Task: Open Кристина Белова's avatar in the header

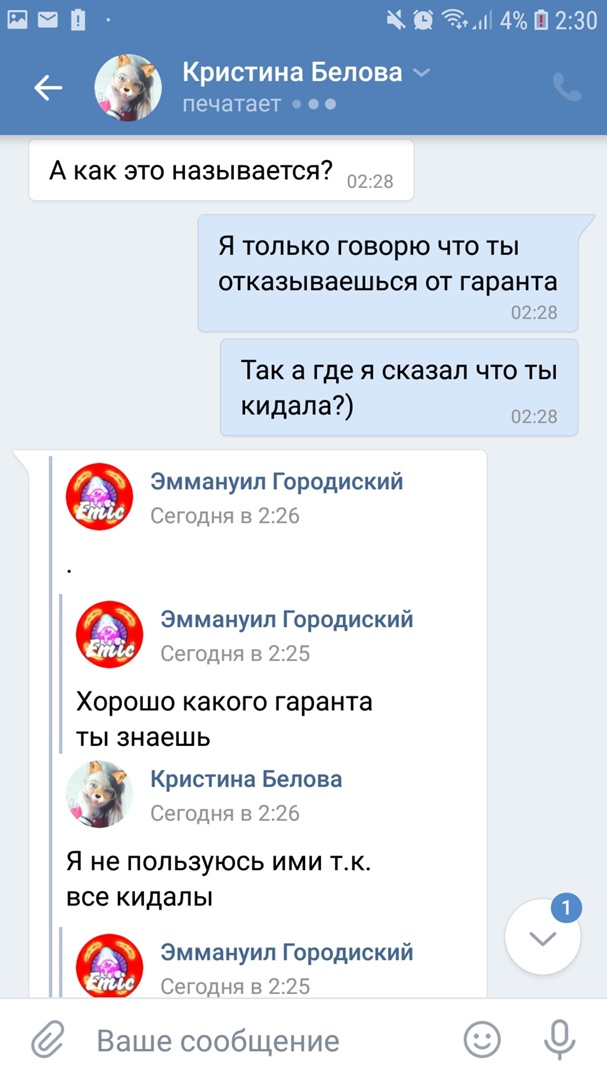Action: [128, 87]
